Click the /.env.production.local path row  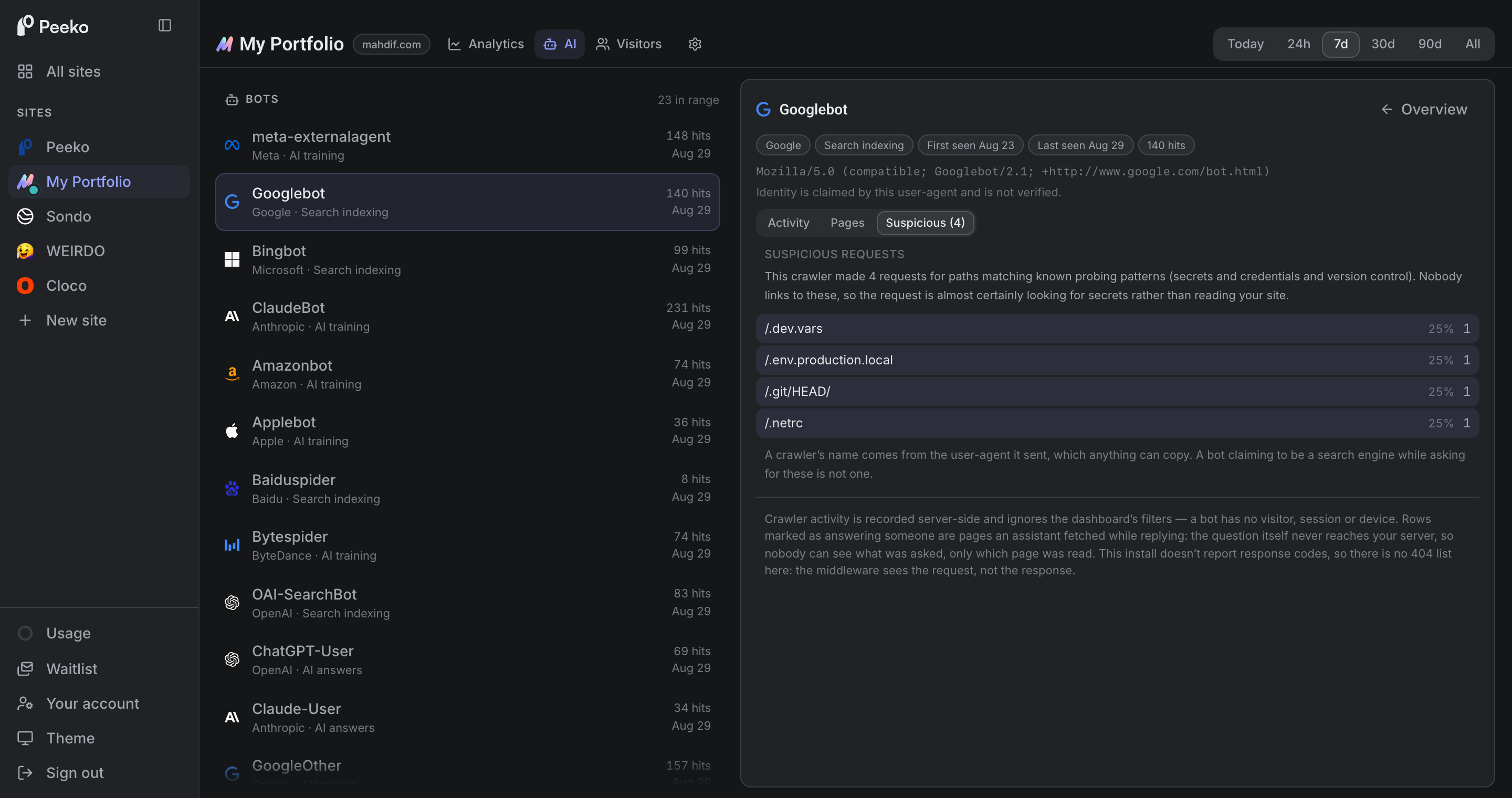point(1117,360)
